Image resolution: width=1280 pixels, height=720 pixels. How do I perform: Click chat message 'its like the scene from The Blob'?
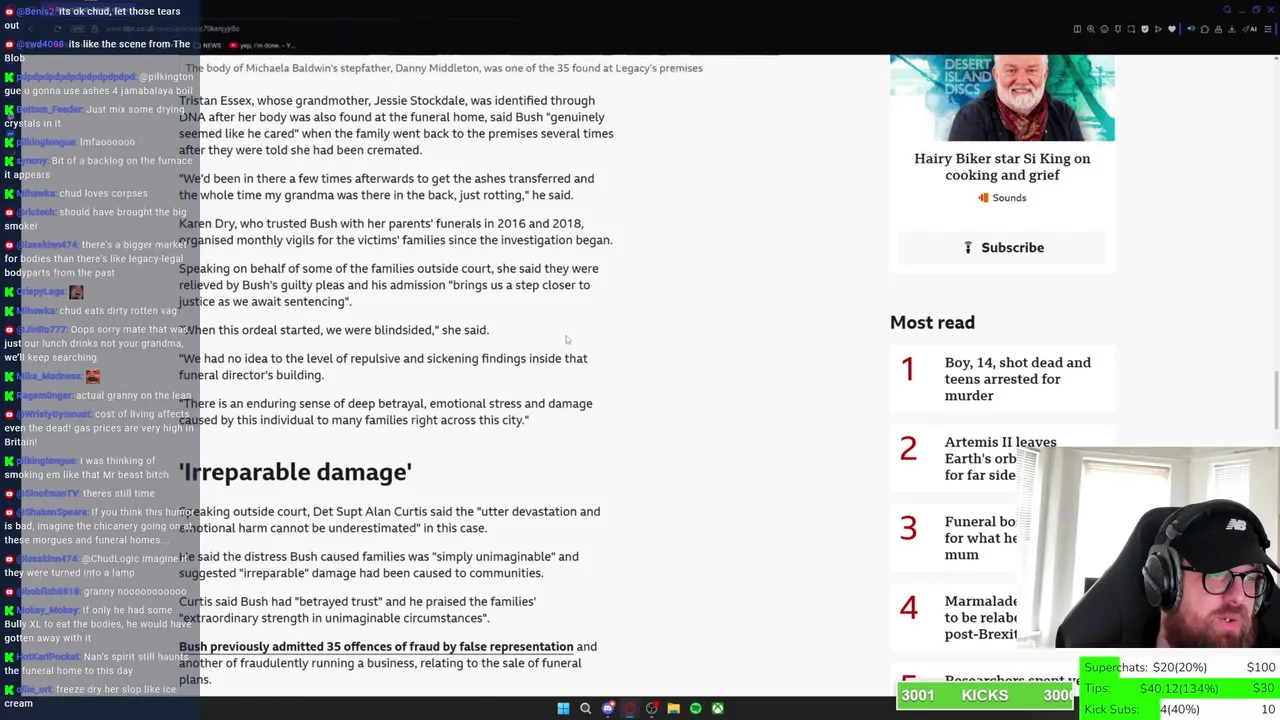[x=97, y=51]
